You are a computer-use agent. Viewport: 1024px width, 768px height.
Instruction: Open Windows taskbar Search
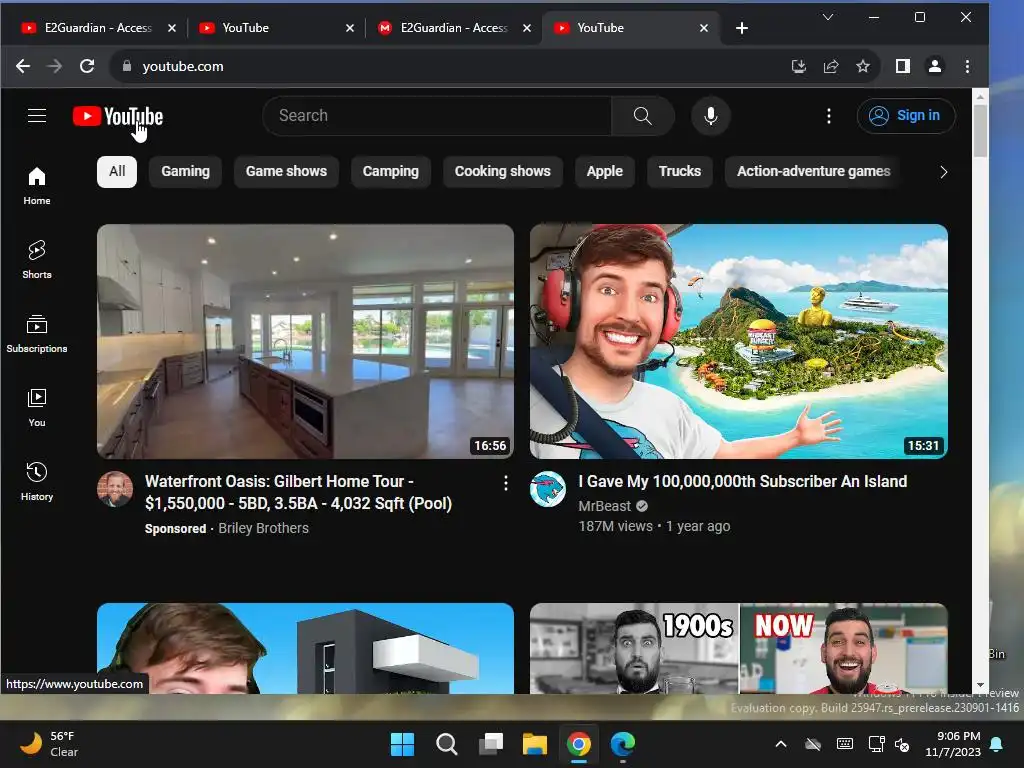coord(447,744)
